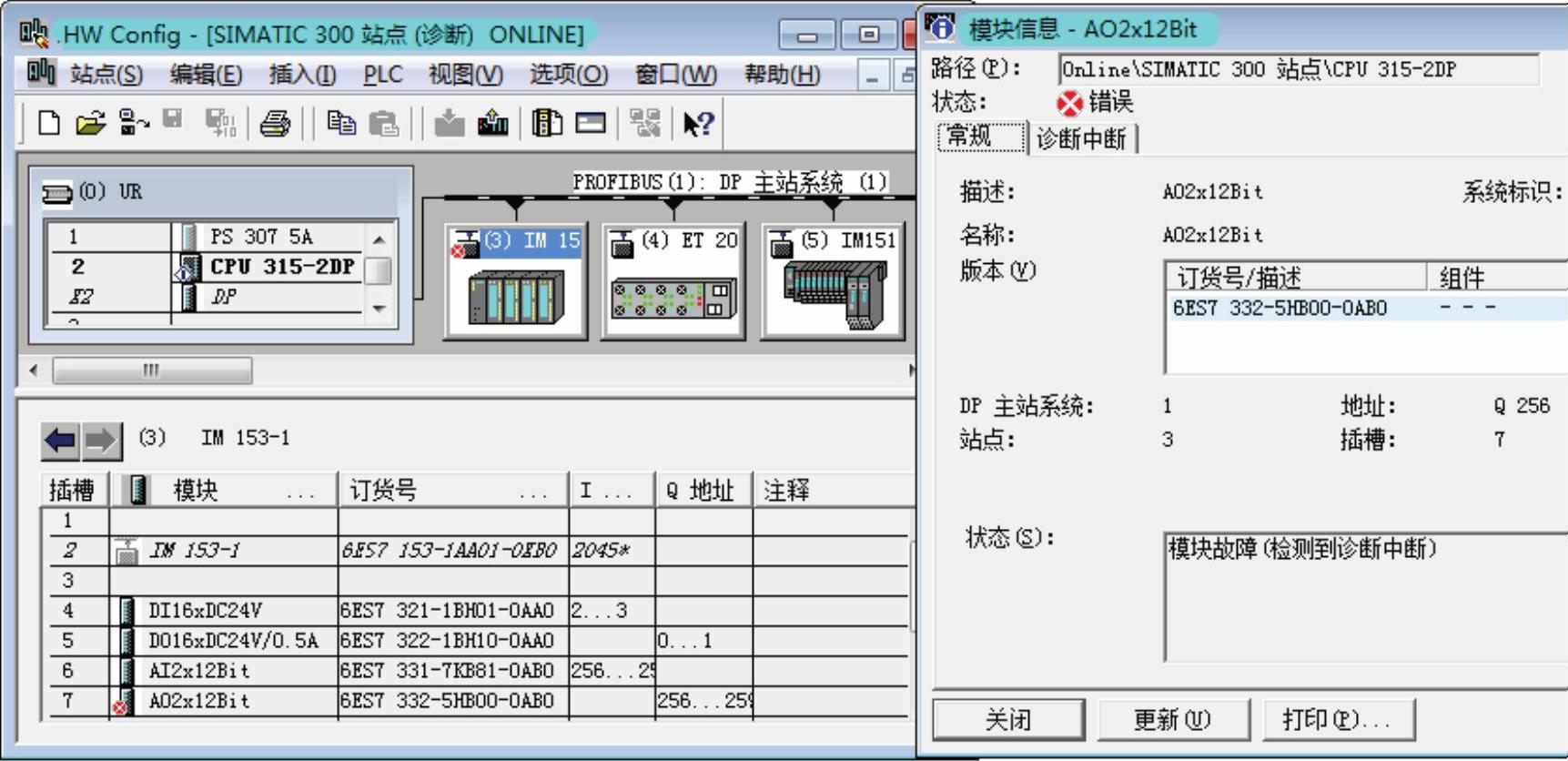Click the printer icon in the toolbar
The image size is (1568, 761).
(275, 123)
